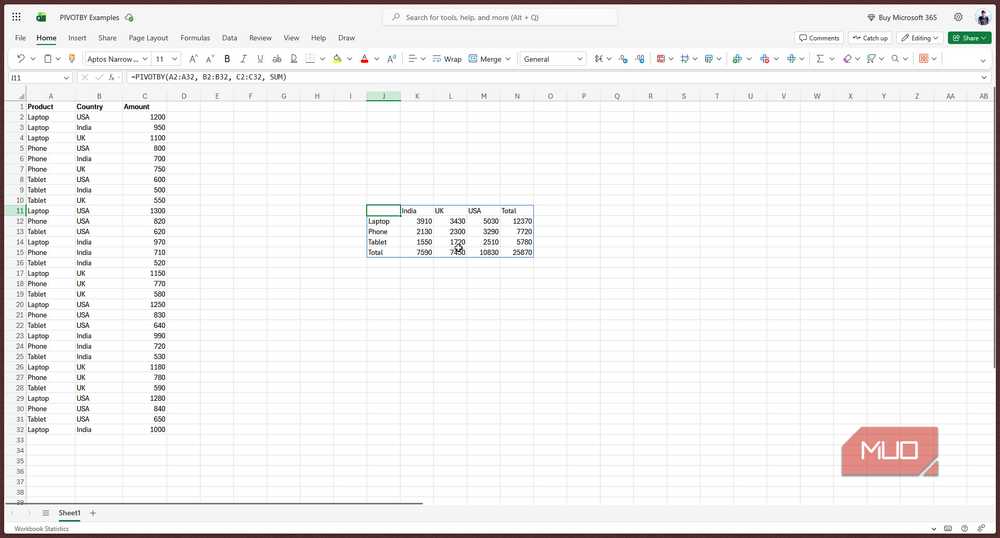Click the Format cells icon
The height and width of the screenshot is (538, 1000).
(791, 59)
